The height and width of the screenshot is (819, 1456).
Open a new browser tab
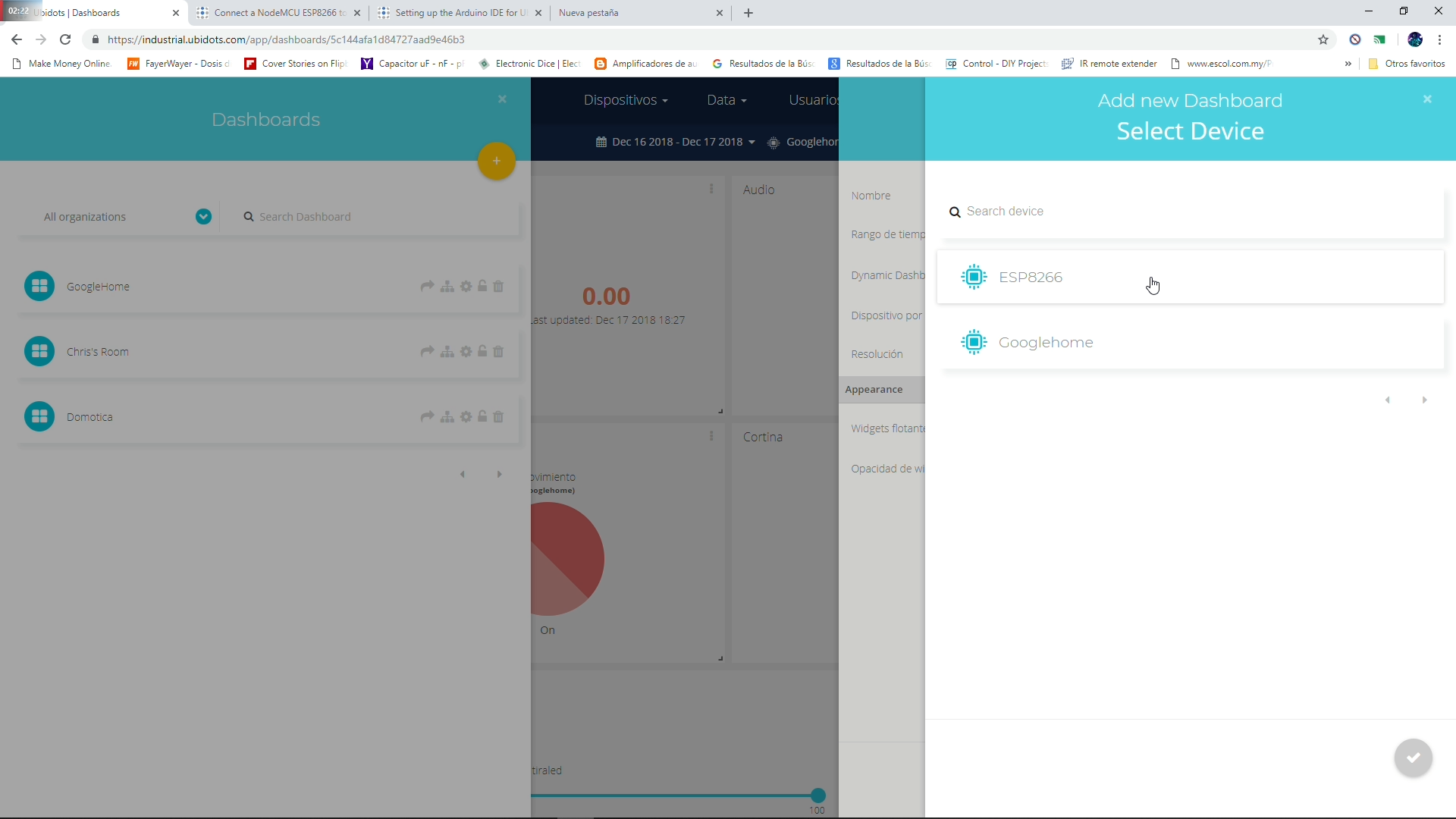point(748,13)
